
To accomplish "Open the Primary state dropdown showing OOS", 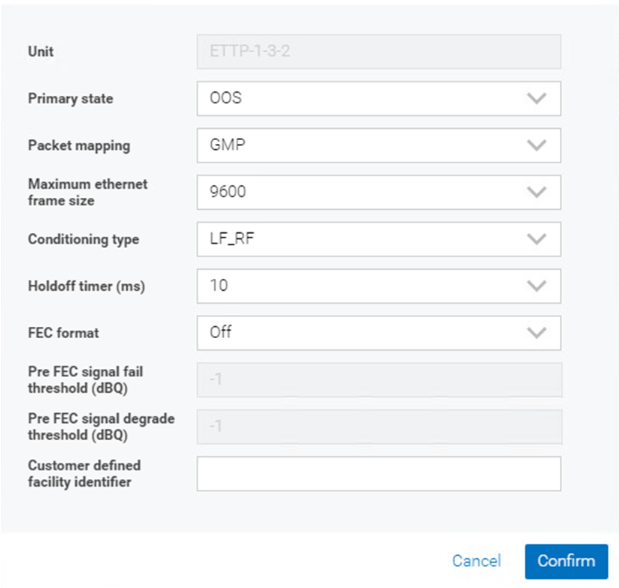I will (360, 99).
